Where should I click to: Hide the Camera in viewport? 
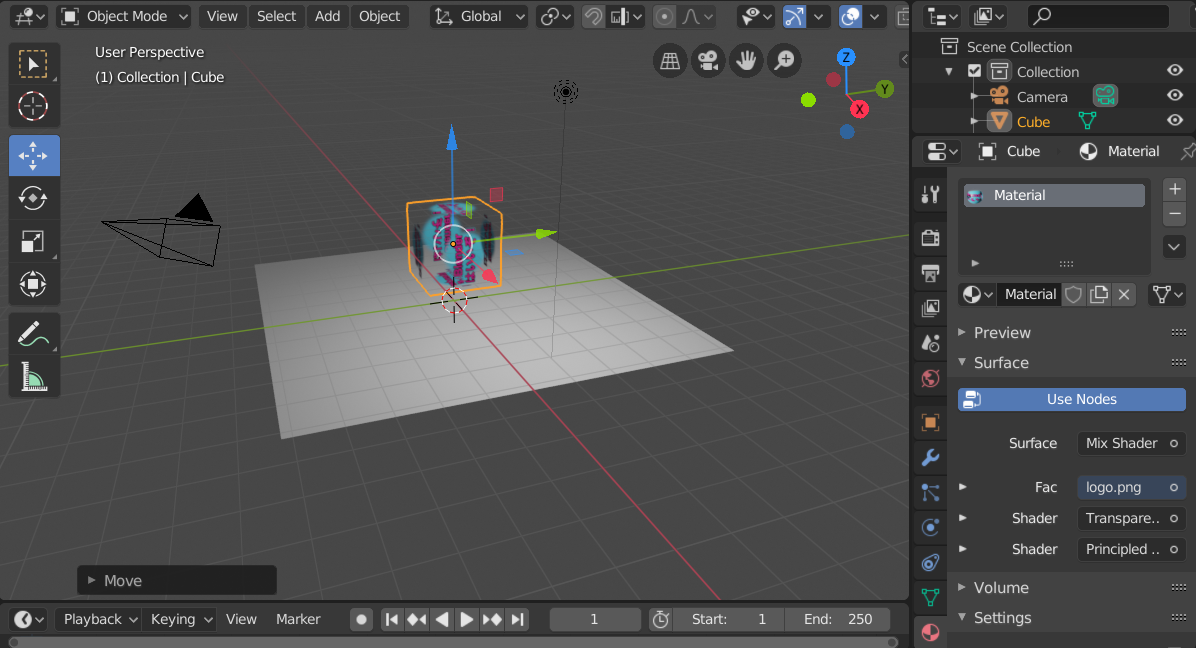point(1175,96)
